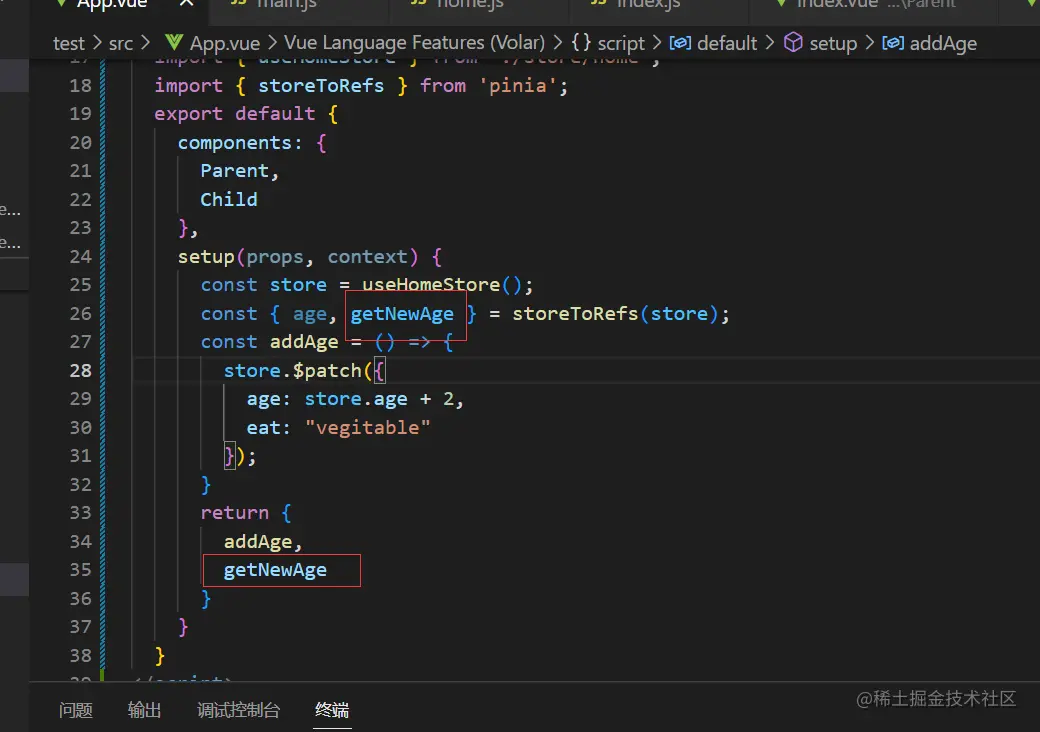Select the 终端 (Terminal) panel tab
This screenshot has width=1040, height=732.
pyautogui.click(x=332, y=710)
